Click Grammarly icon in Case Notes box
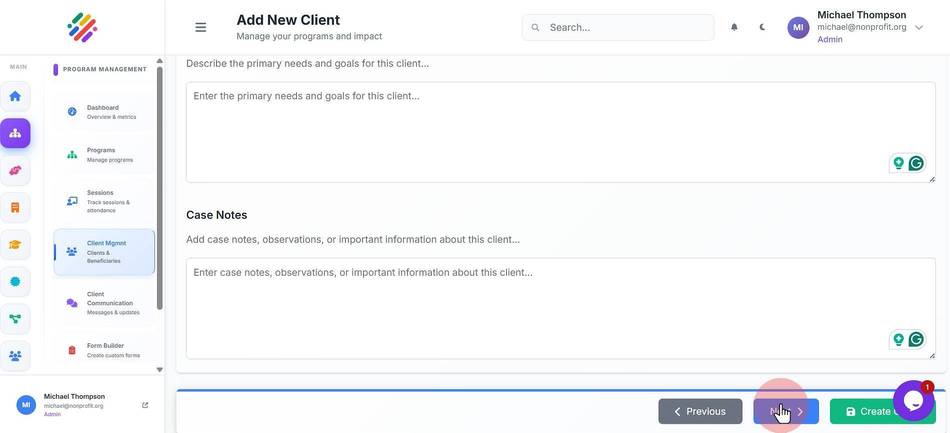Screen dimensions: 950x433 click(916, 339)
